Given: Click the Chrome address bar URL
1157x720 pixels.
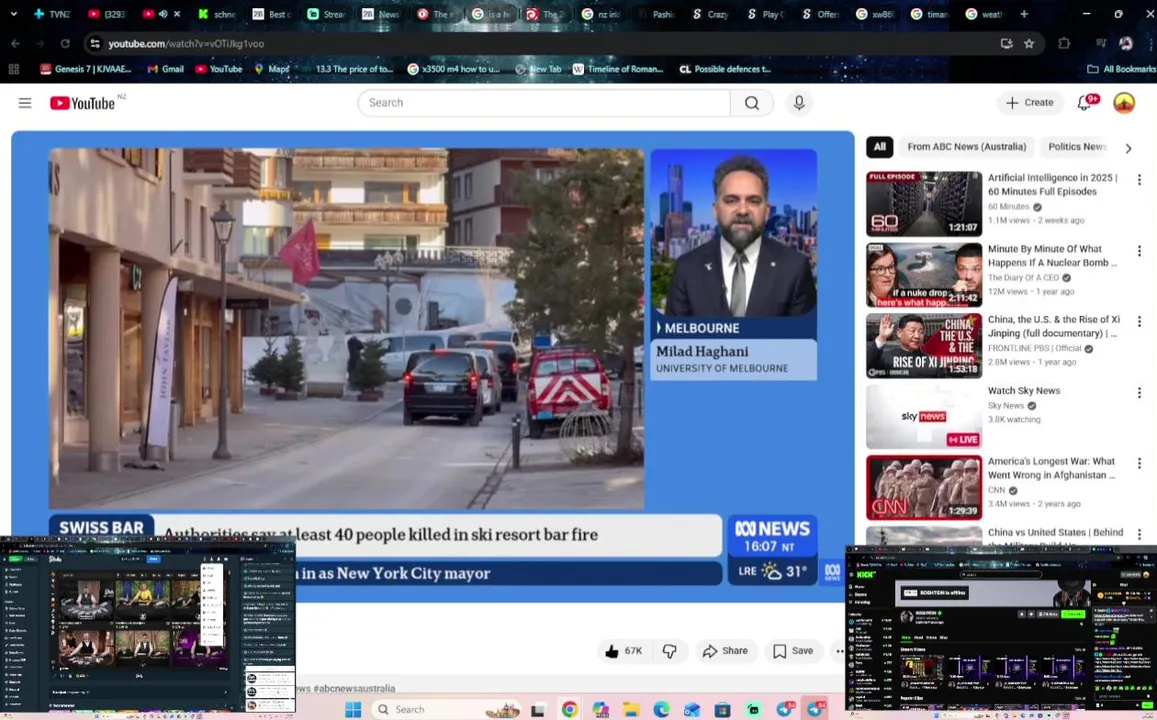Looking at the screenshot, I should (x=186, y=44).
